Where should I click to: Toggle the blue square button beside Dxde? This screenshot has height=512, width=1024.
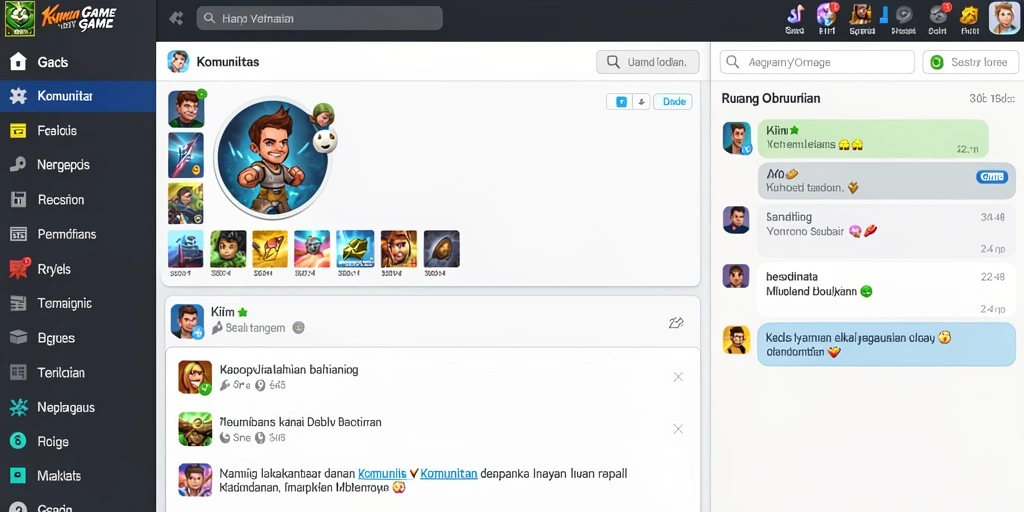621,101
